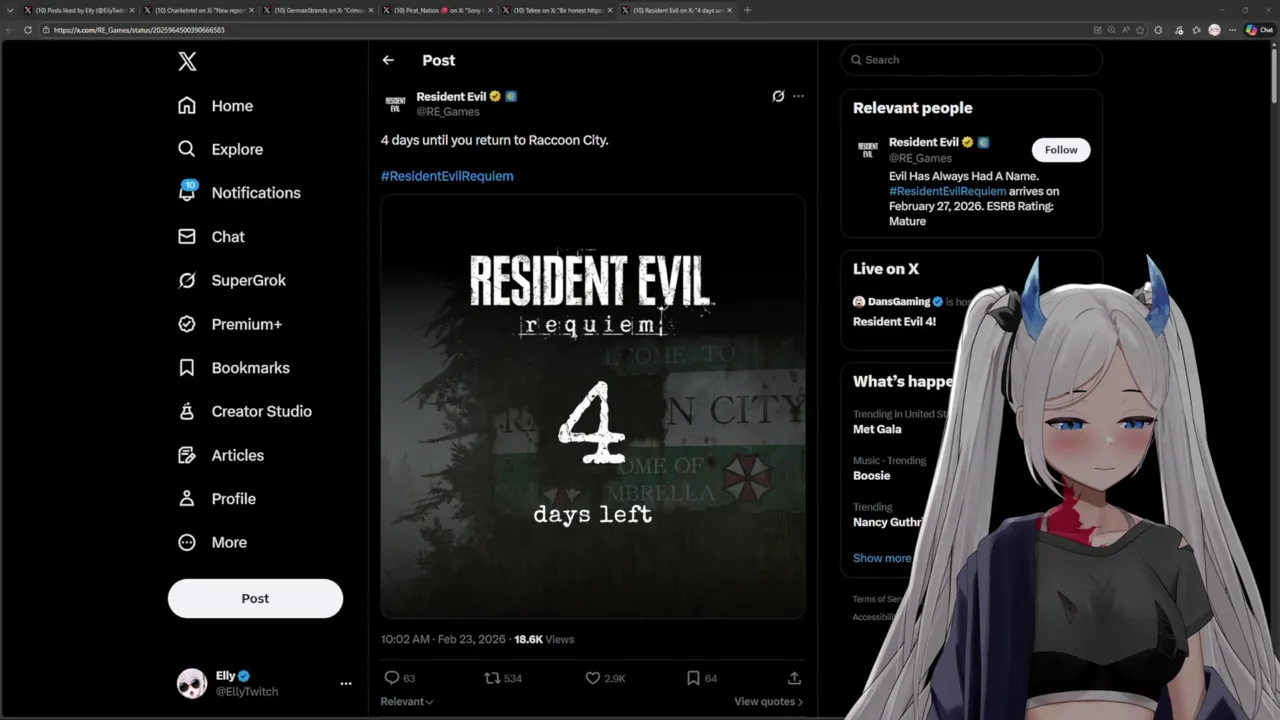Switch to the Tekee on X tab

point(558,10)
